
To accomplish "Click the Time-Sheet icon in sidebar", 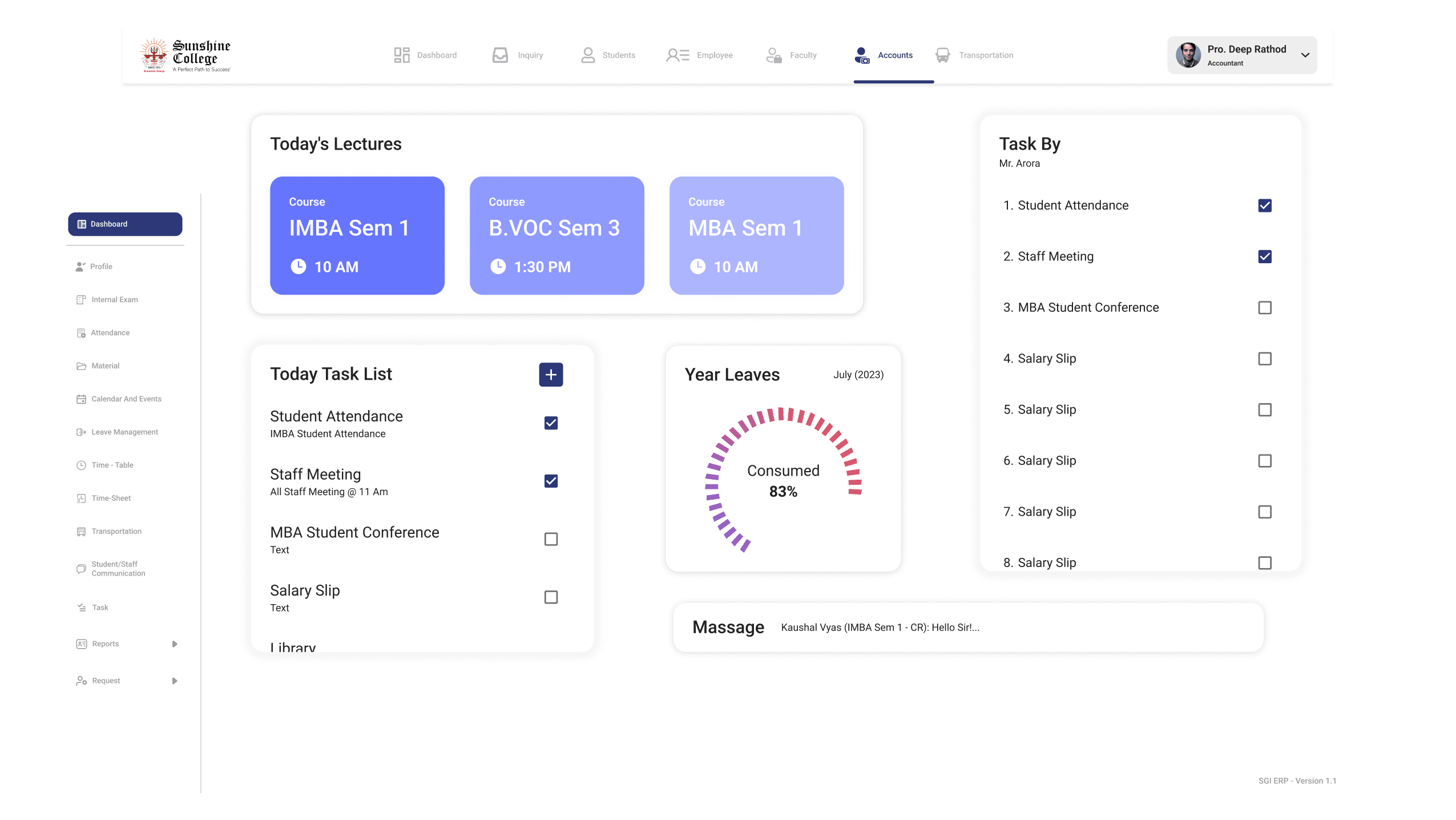I will [81, 499].
